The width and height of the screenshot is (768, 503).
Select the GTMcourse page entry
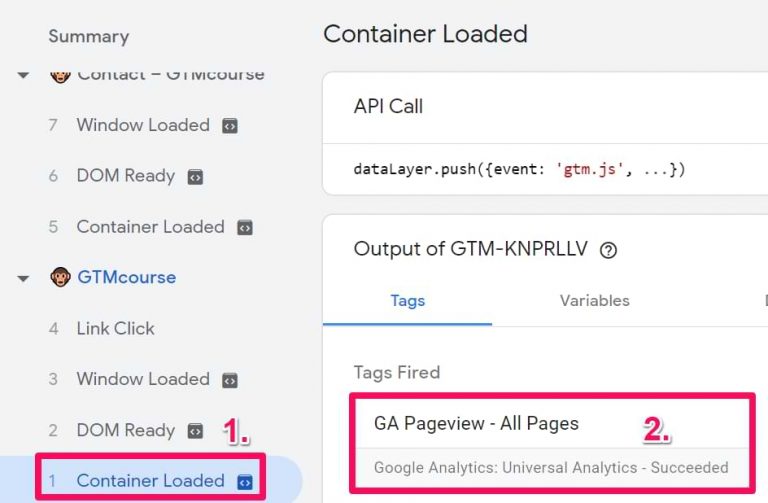[x=126, y=277]
